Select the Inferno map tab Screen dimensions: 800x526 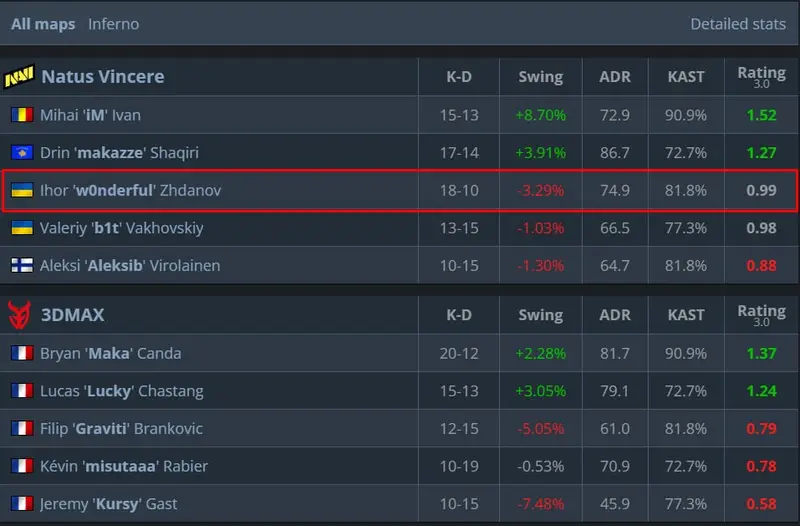113,24
